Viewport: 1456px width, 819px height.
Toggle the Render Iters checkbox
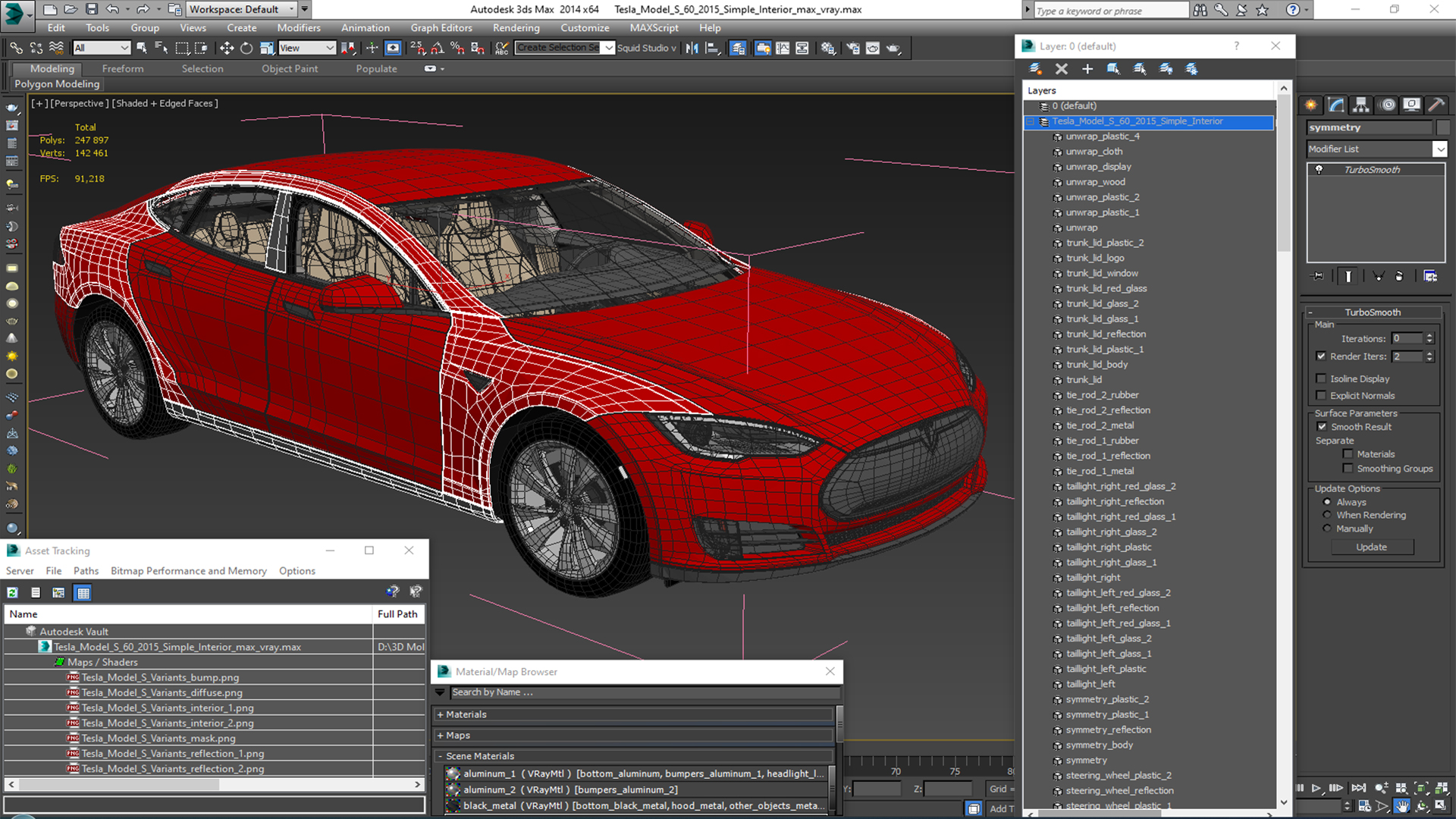[1321, 356]
